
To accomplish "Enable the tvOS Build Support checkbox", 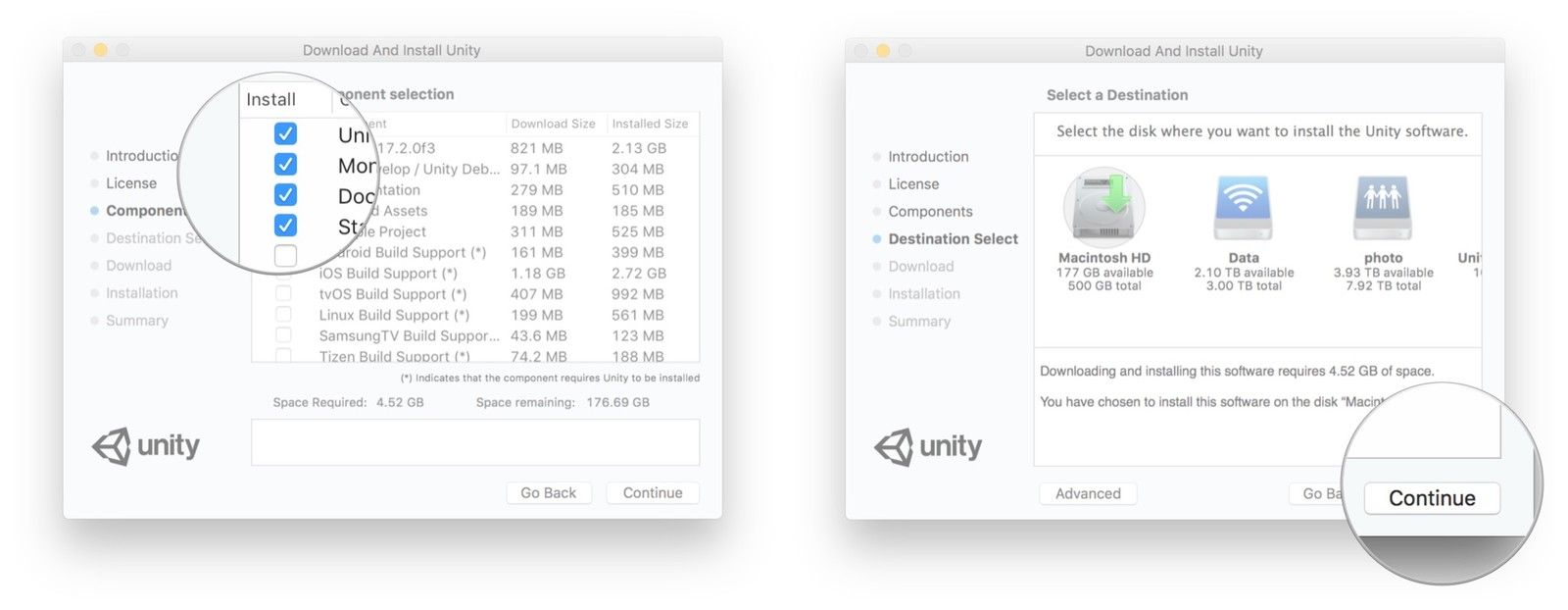I will (x=283, y=293).
